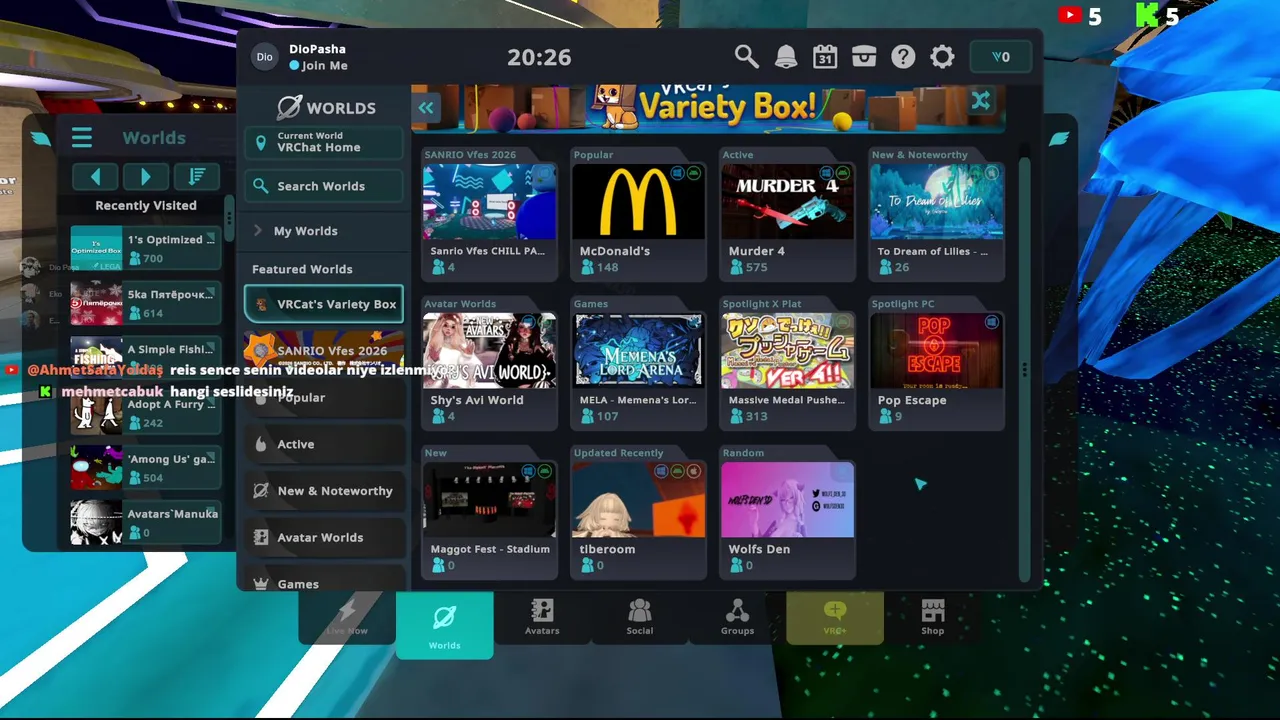Screen dimensions: 1280x720
Task: Open the calendar icon in top bar
Action: click(x=825, y=57)
